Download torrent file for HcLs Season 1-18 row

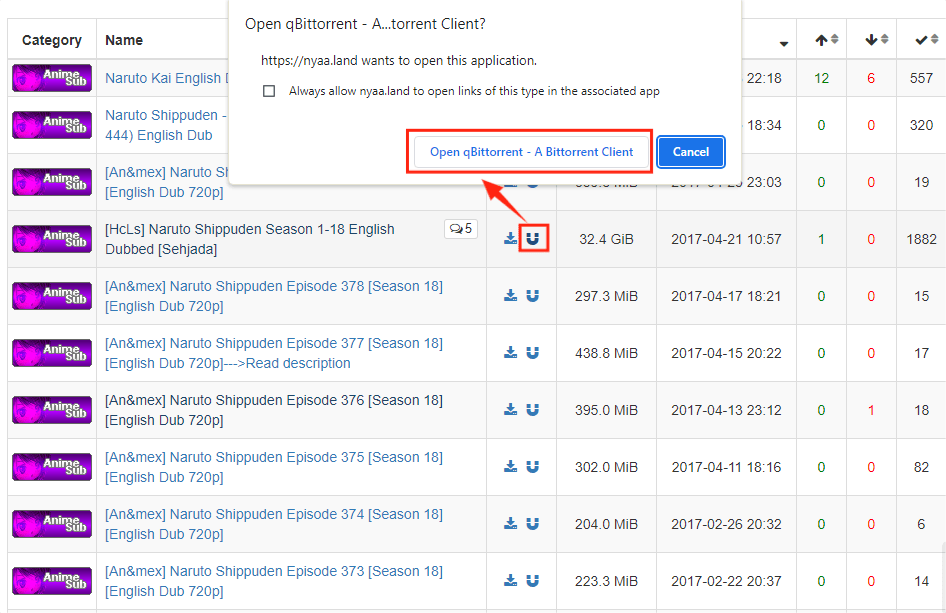pos(511,239)
